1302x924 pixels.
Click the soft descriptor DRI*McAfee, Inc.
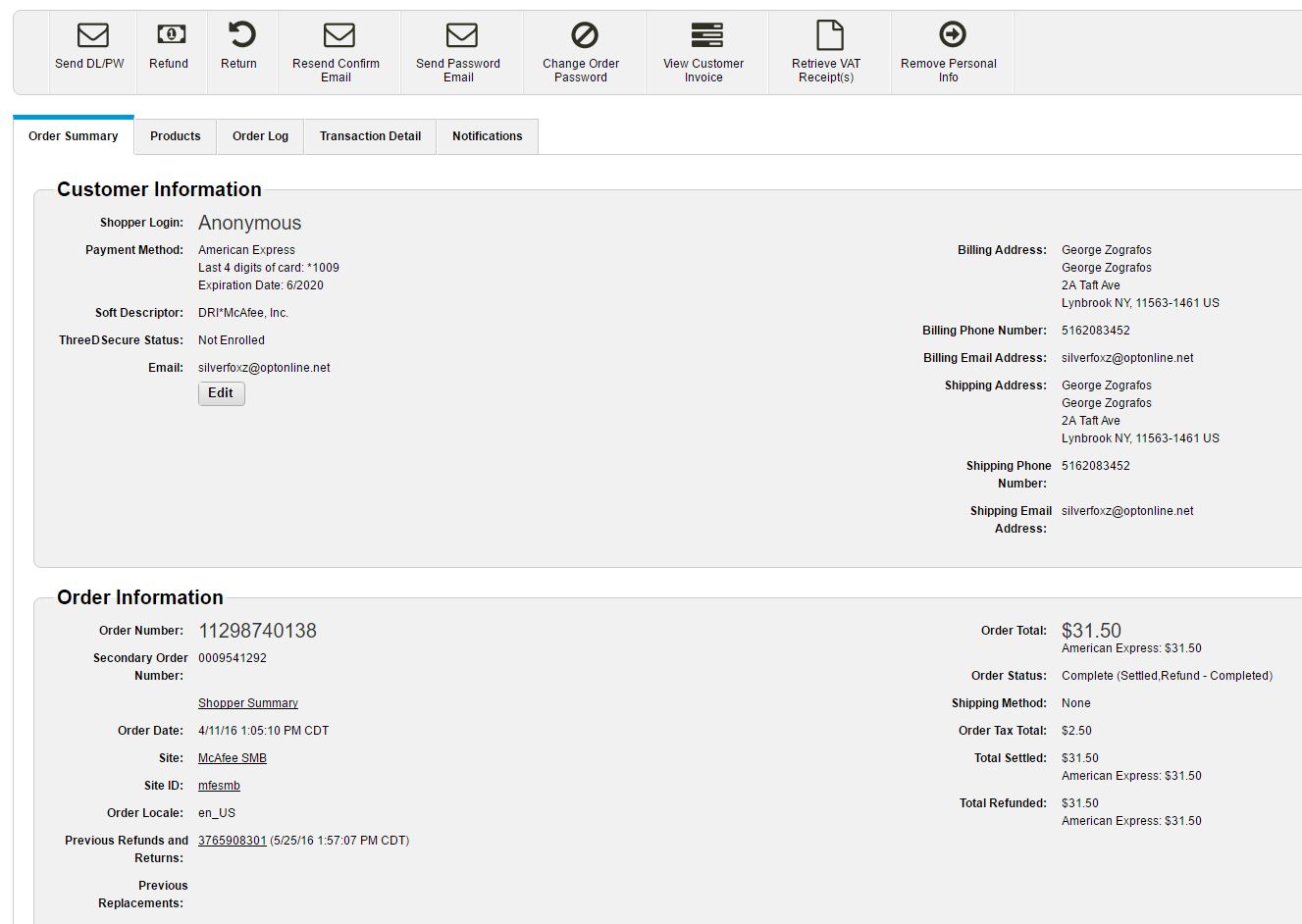[x=243, y=313]
